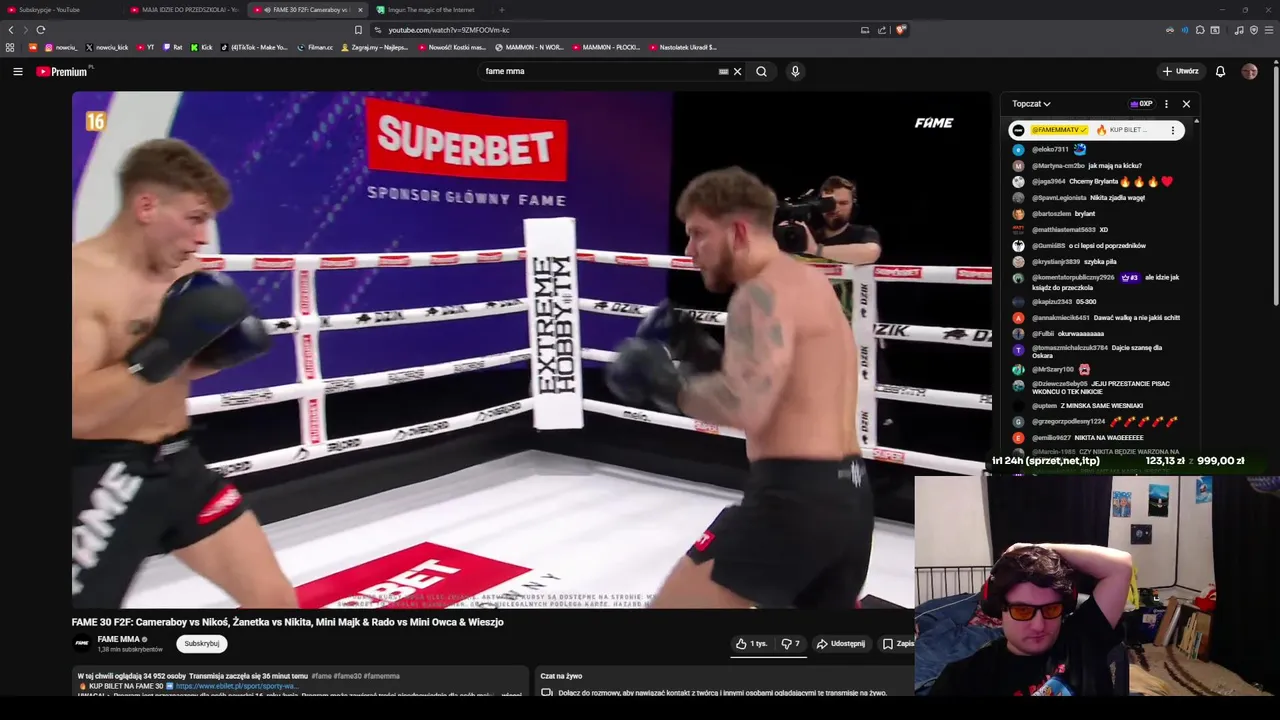Open the Filman.cc bookmark
This screenshot has width=1280, height=720.
pyautogui.click(x=315, y=47)
